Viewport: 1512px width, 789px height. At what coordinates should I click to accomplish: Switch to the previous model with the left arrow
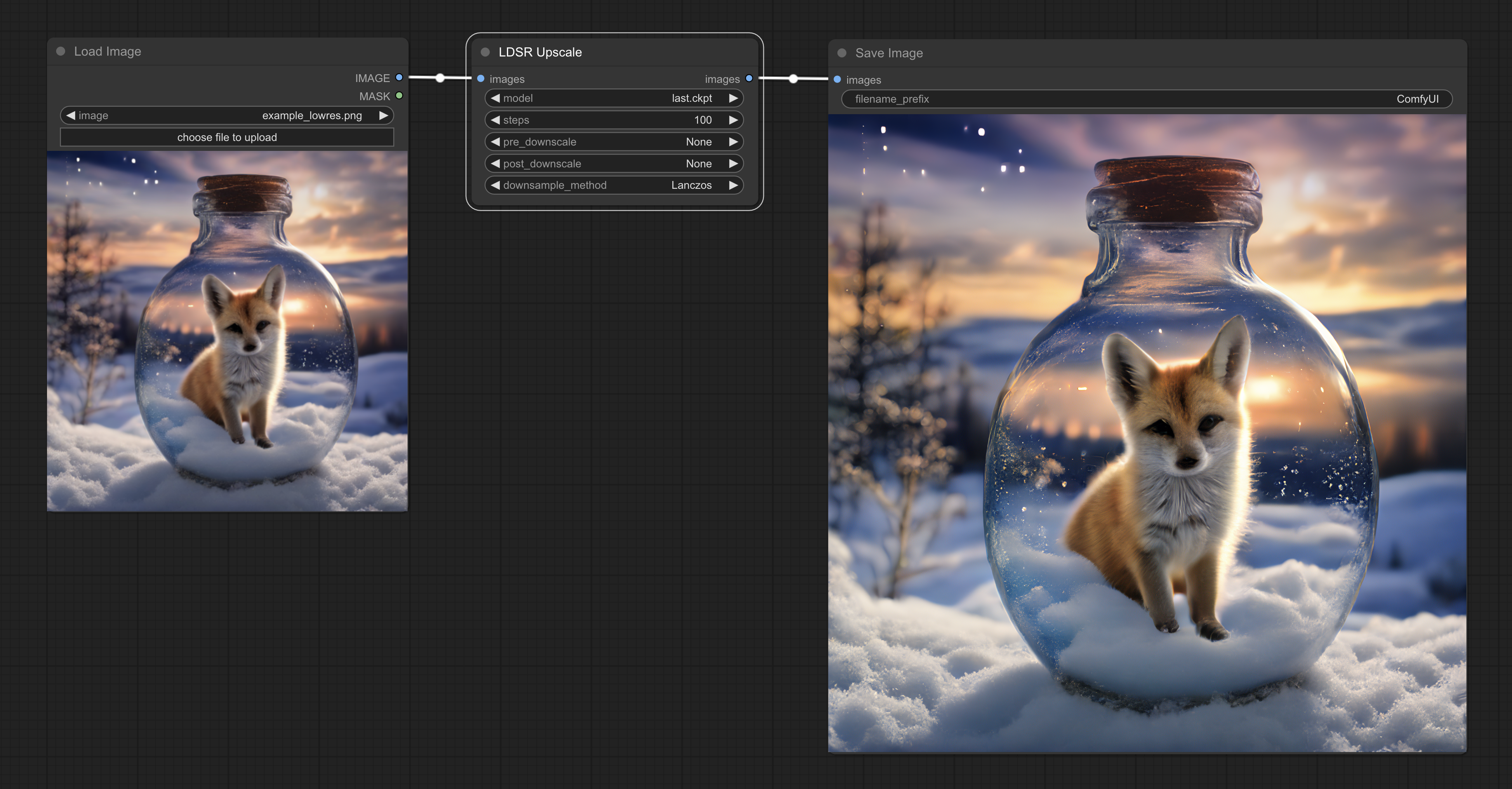pos(495,98)
